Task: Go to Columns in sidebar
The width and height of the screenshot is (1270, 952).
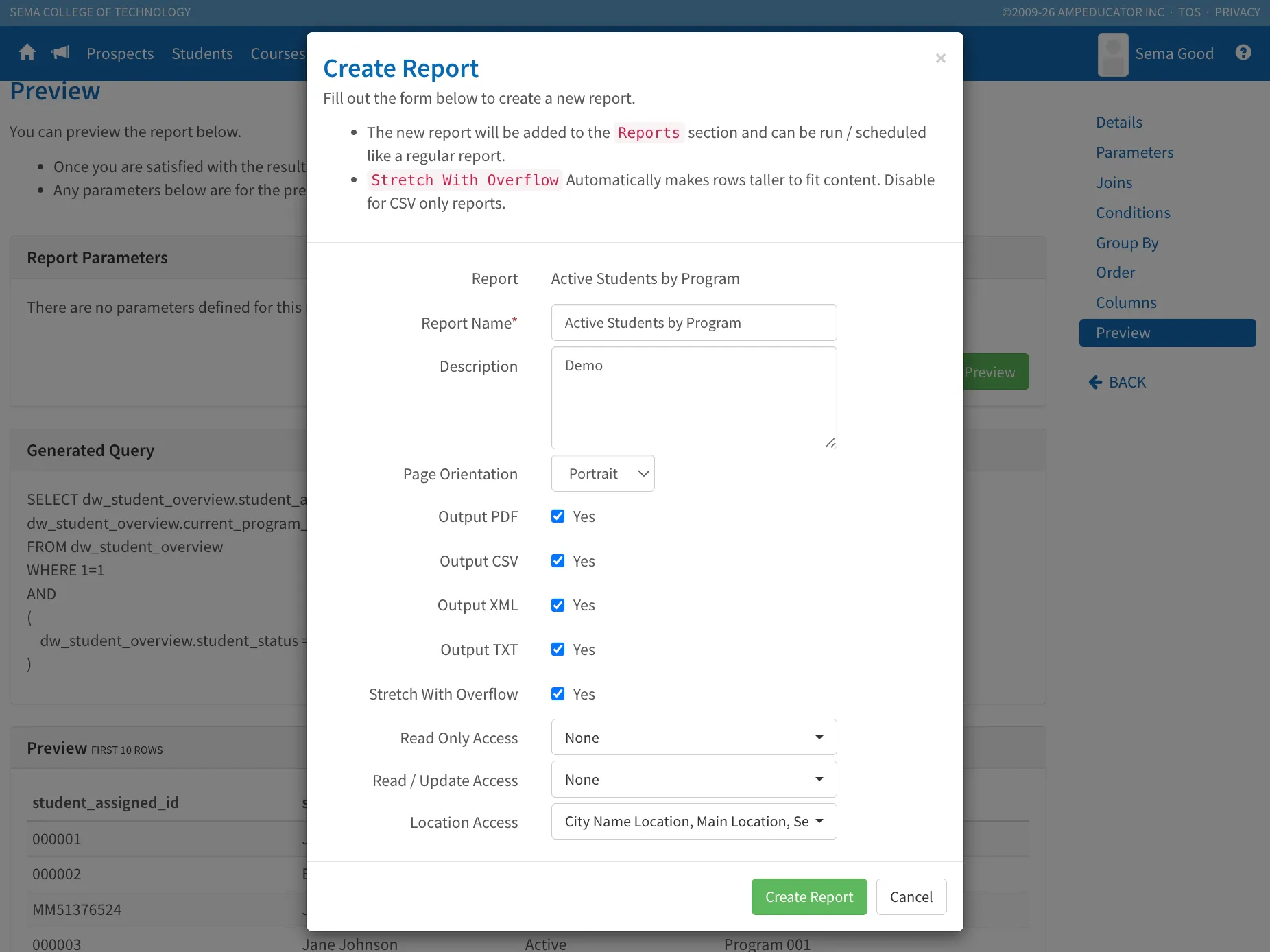Action: tap(1126, 302)
